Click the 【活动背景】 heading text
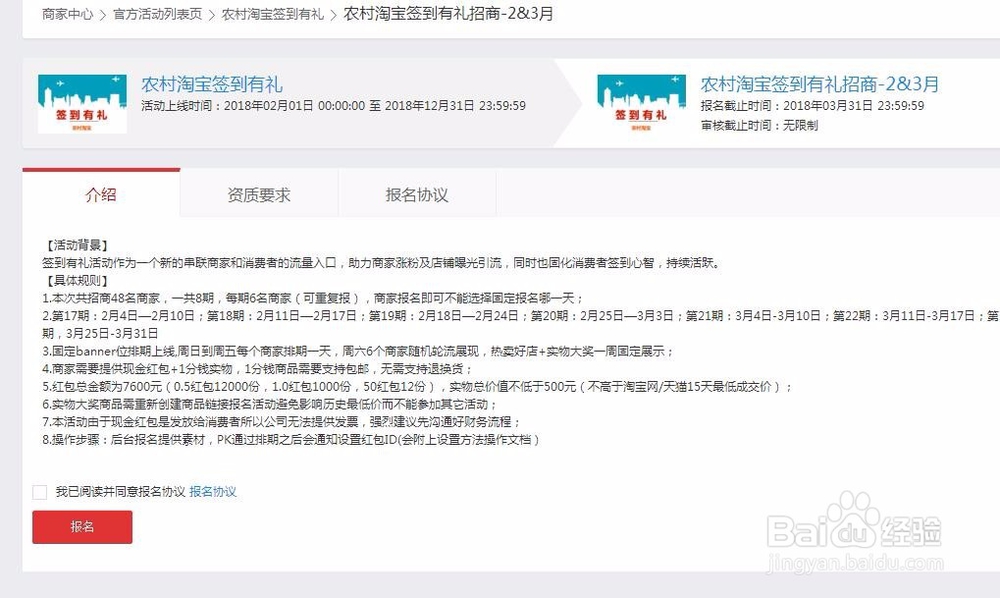 tap(77, 245)
